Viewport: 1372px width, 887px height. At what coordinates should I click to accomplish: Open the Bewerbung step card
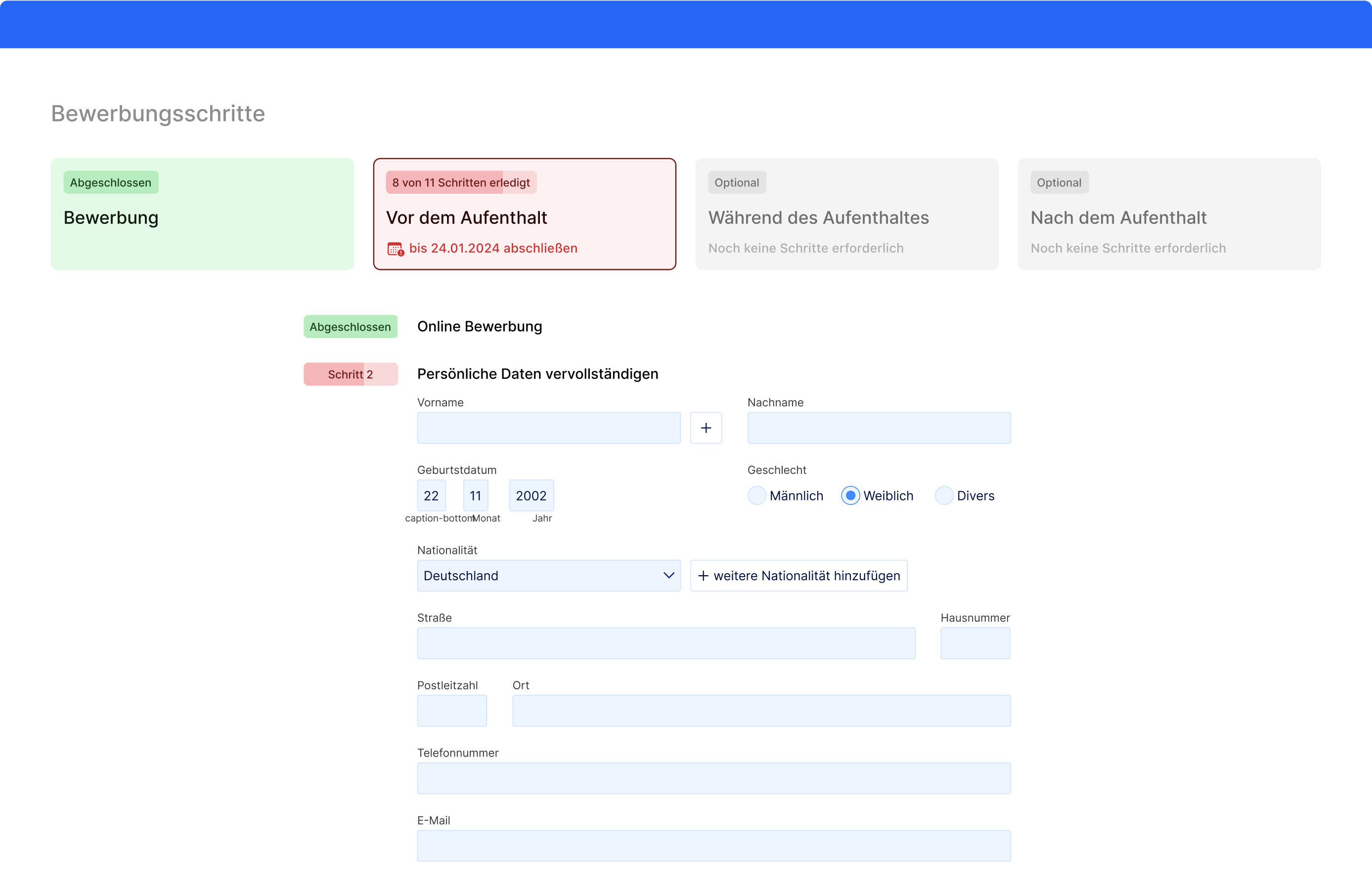click(x=202, y=214)
